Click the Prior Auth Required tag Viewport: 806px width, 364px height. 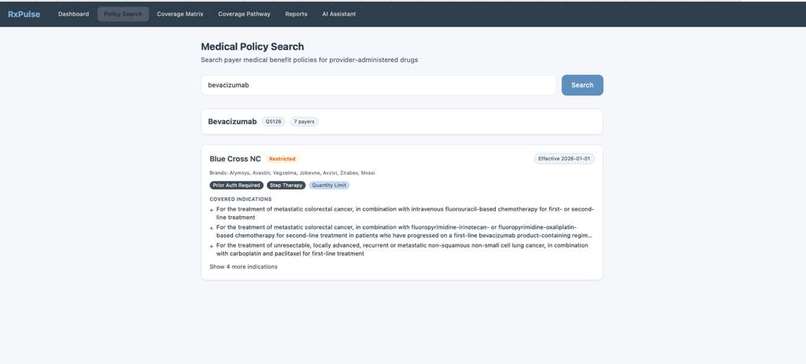pos(236,186)
